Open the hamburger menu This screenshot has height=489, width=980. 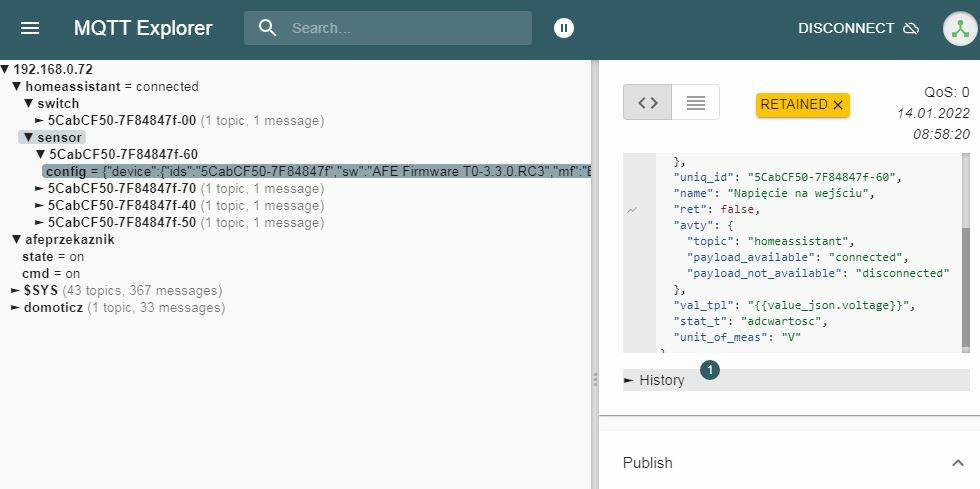click(x=30, y=28)
